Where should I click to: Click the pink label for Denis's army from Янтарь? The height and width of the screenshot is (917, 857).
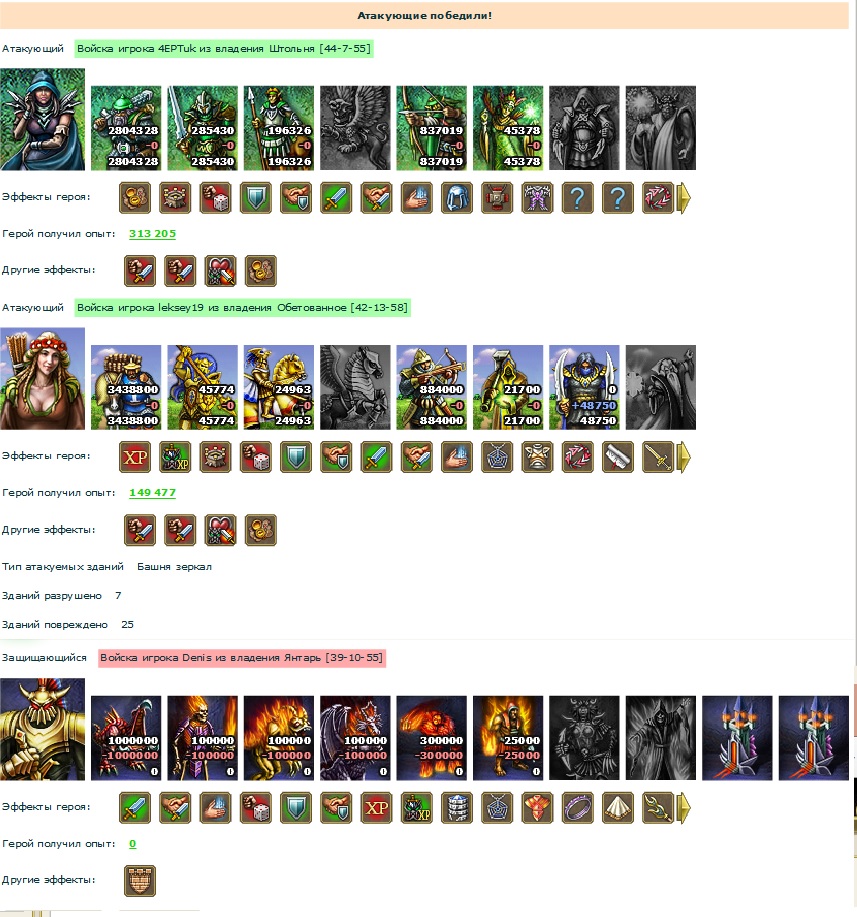click(x=242, y=657)
